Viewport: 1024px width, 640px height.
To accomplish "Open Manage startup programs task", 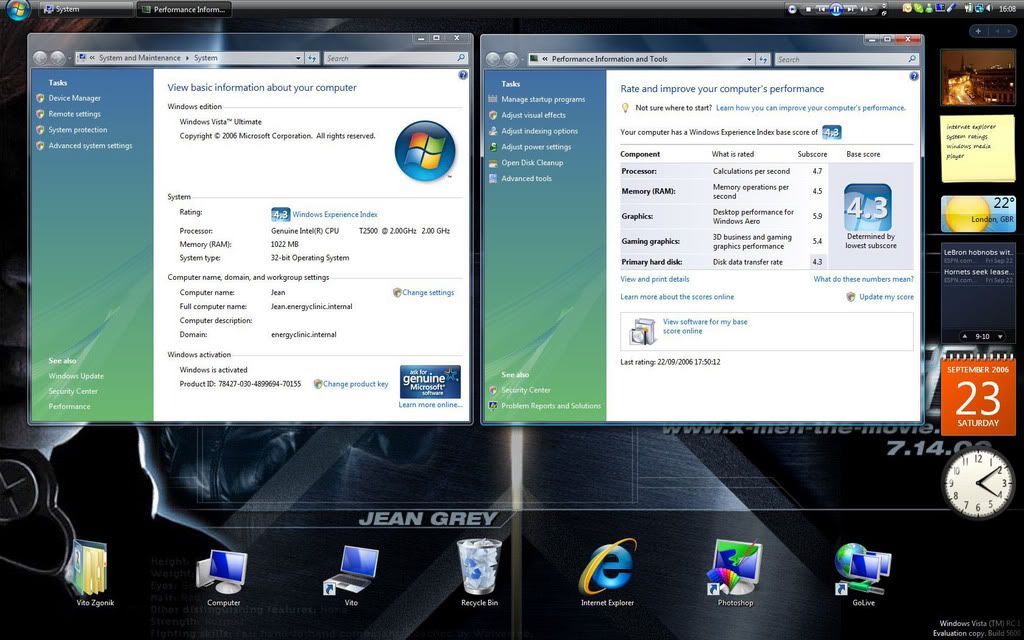I will (543, 99).
